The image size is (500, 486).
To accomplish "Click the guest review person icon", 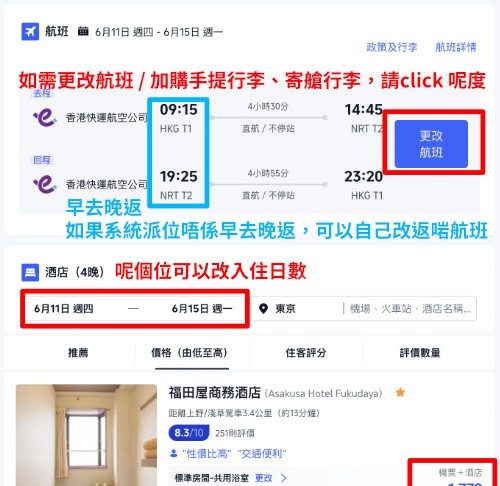I will (x=173, y=453).
